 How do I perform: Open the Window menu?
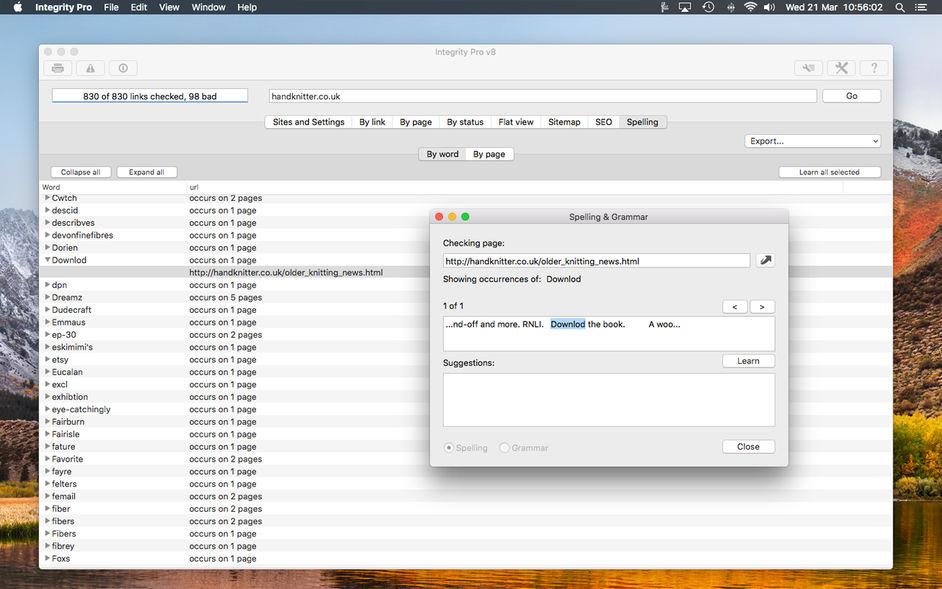click(208, 7)
